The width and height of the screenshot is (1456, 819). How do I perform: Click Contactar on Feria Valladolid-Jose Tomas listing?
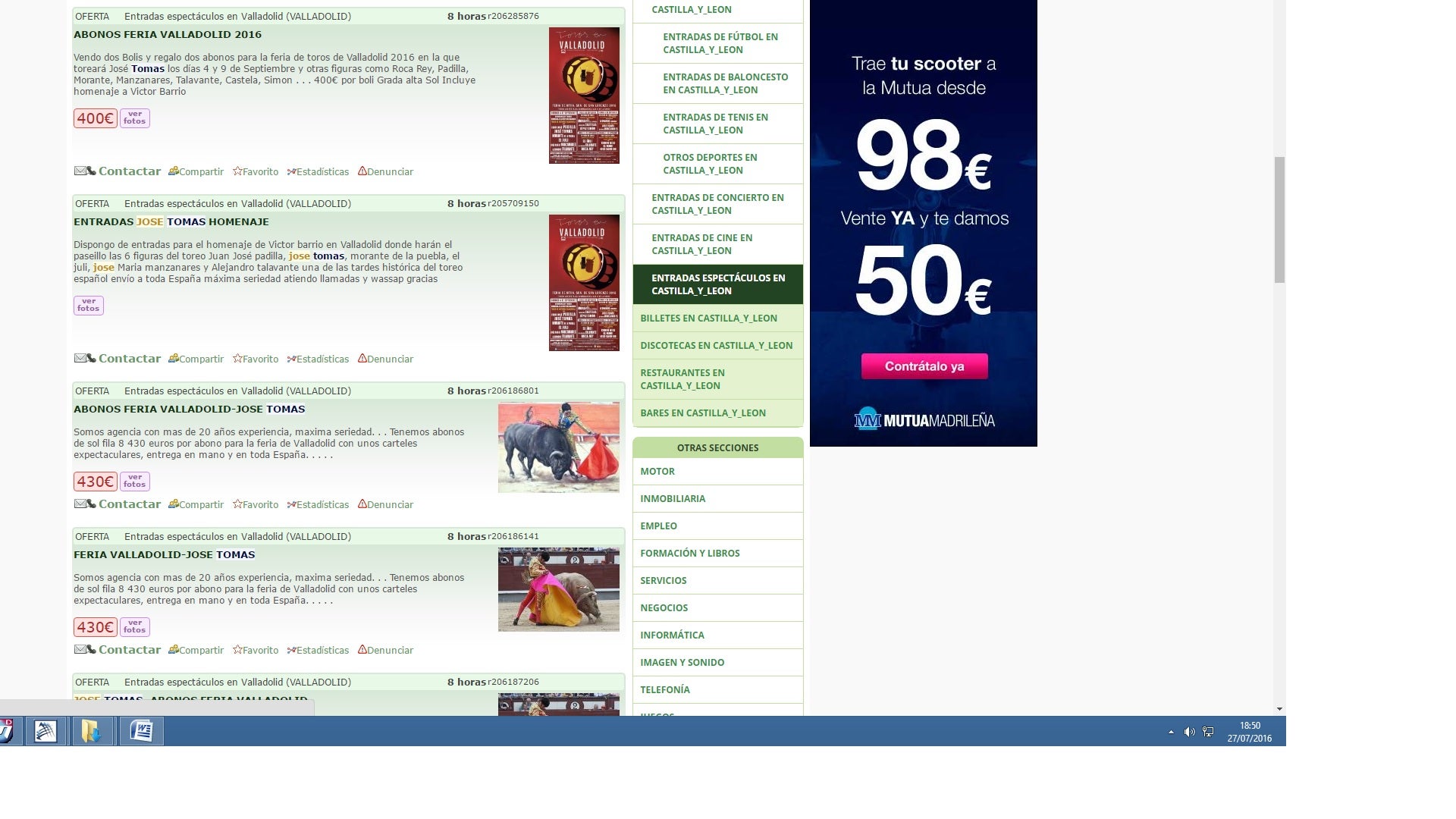click(130, 650)
